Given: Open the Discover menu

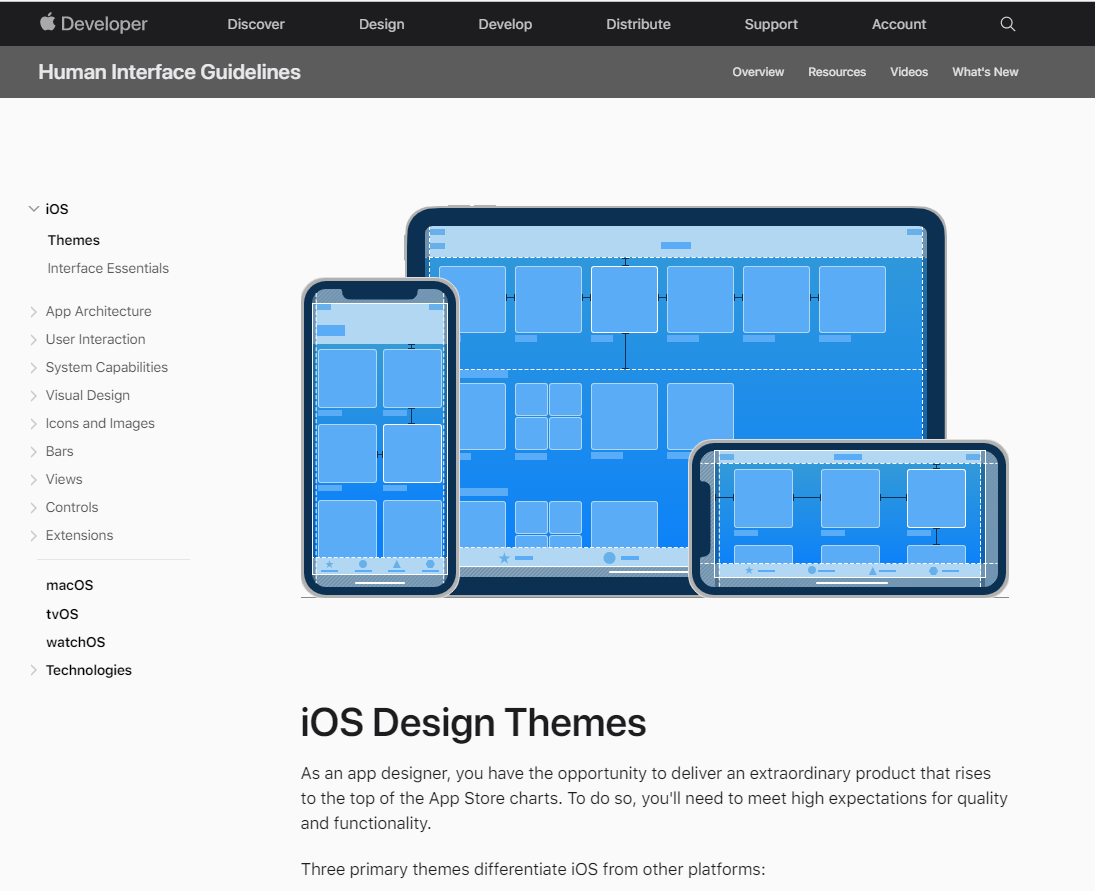Looking at the screenshot, I should [x=256, y=24].
